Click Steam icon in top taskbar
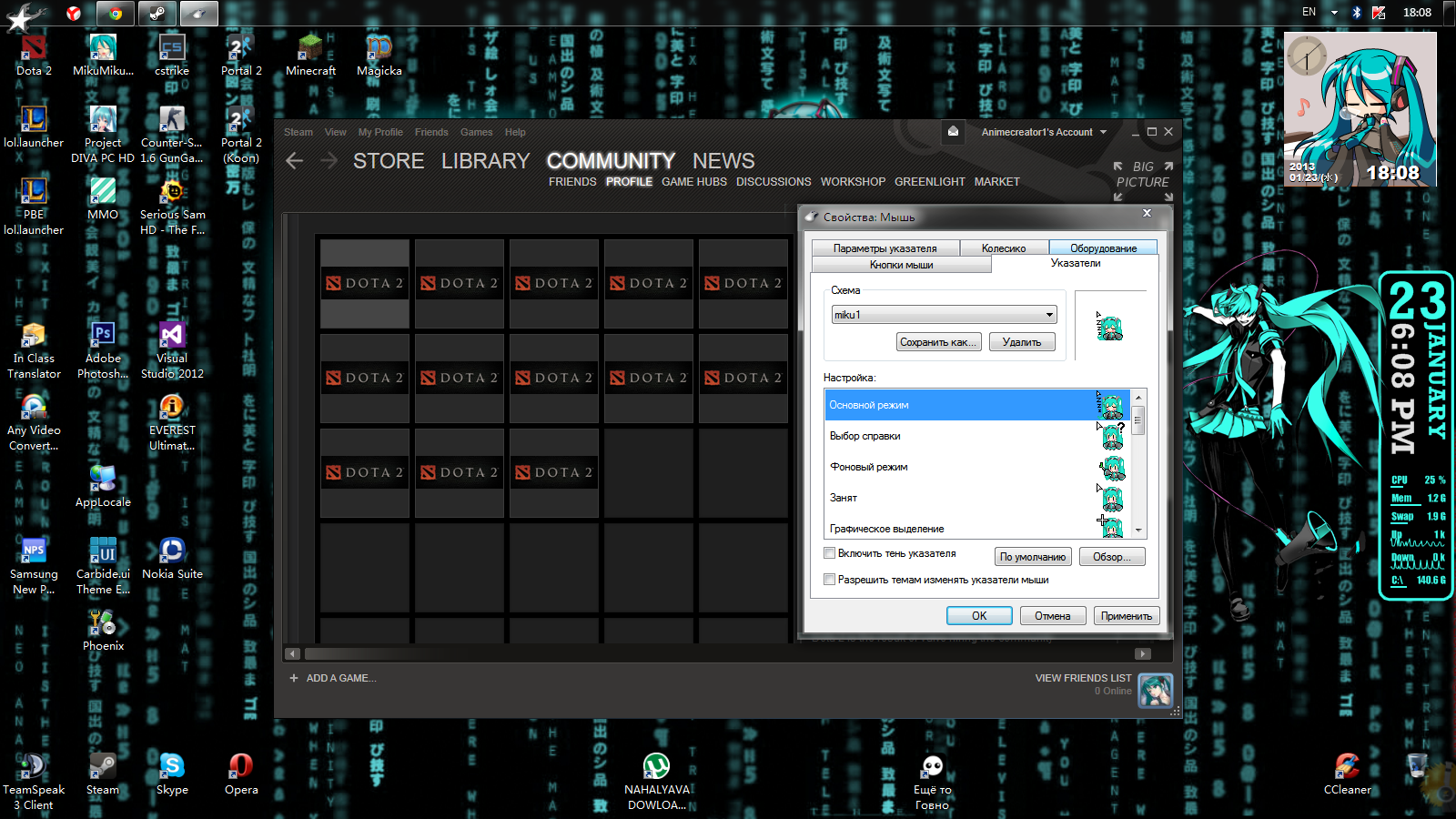Image resolution: width=1456 pixels, height=819 pixels. (x=157, y=13)
